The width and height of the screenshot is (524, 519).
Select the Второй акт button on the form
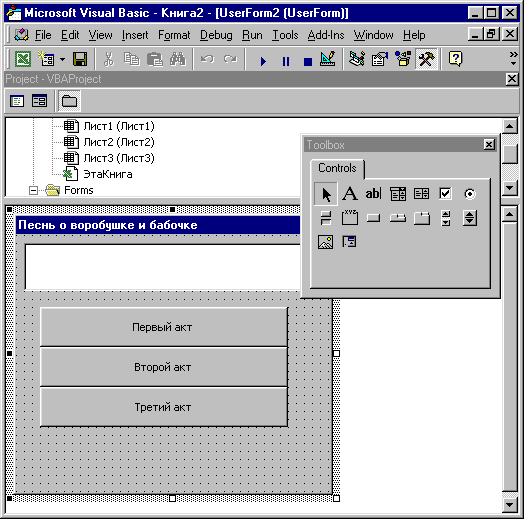tap(164, 367)
